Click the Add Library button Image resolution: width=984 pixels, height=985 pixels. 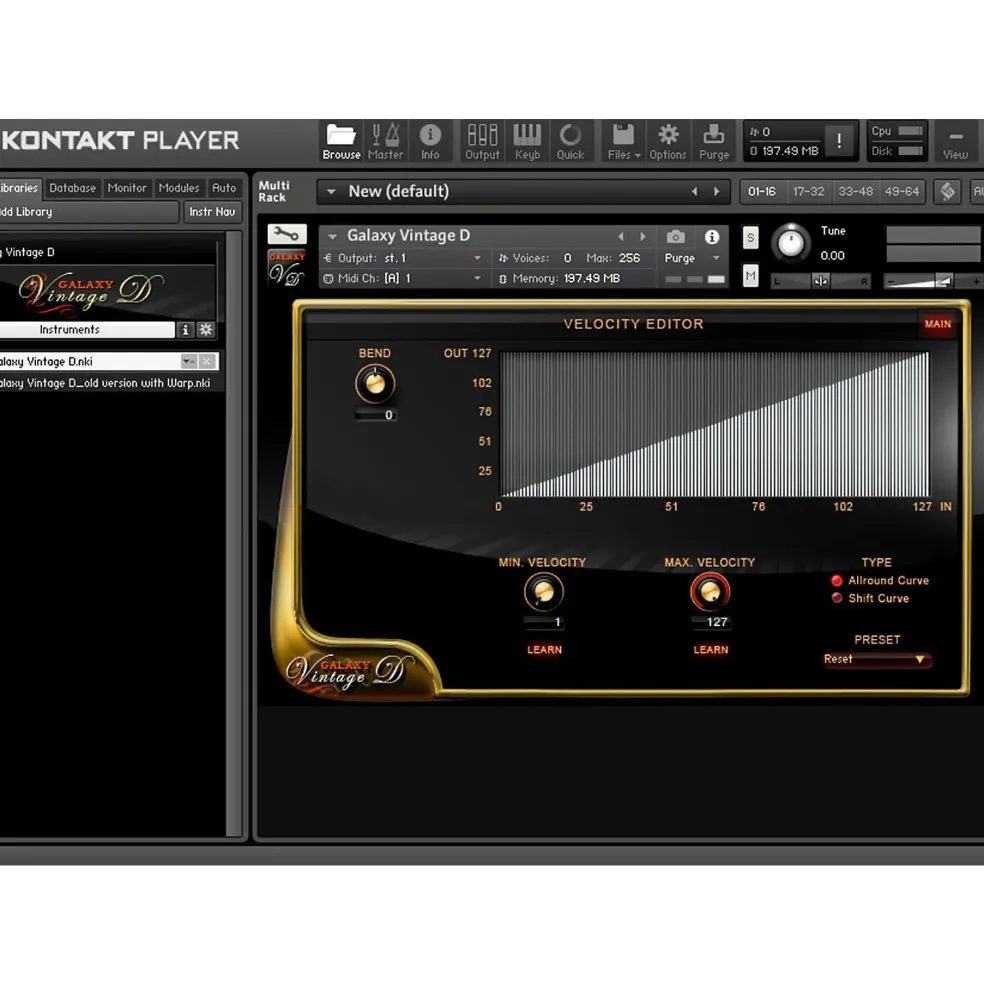[x=89, y=212]
